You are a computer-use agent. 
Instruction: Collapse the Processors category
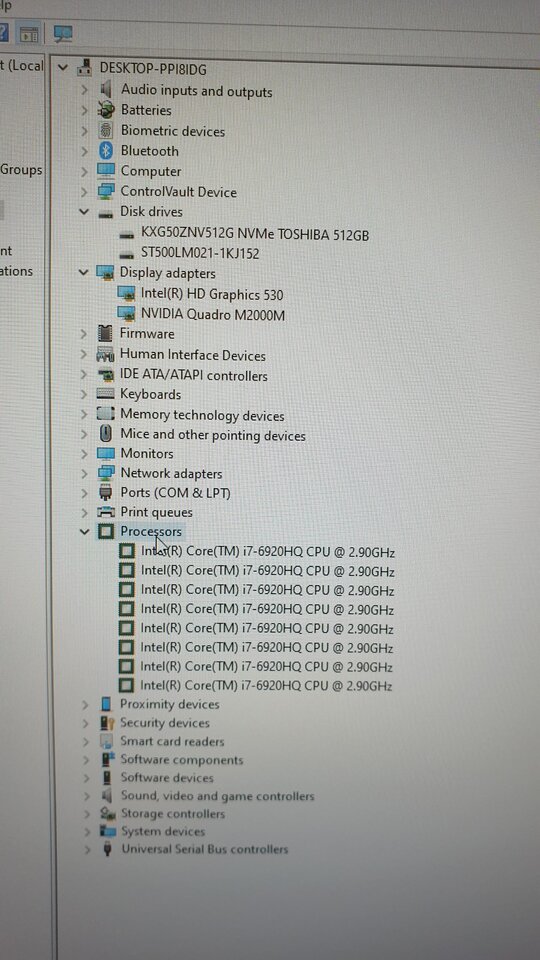click(x=84, y=531)
